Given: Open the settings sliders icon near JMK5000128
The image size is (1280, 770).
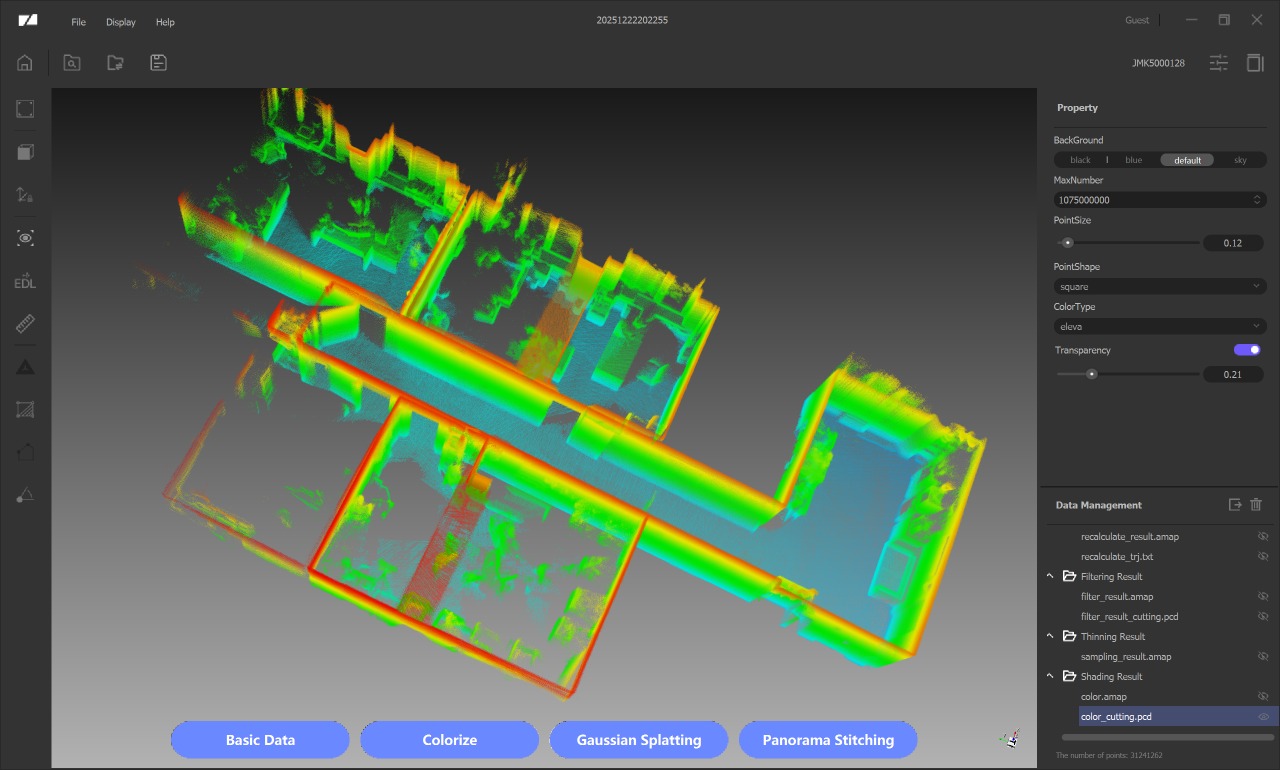Looking at the screenshot, I should (x=1218, y=63).
